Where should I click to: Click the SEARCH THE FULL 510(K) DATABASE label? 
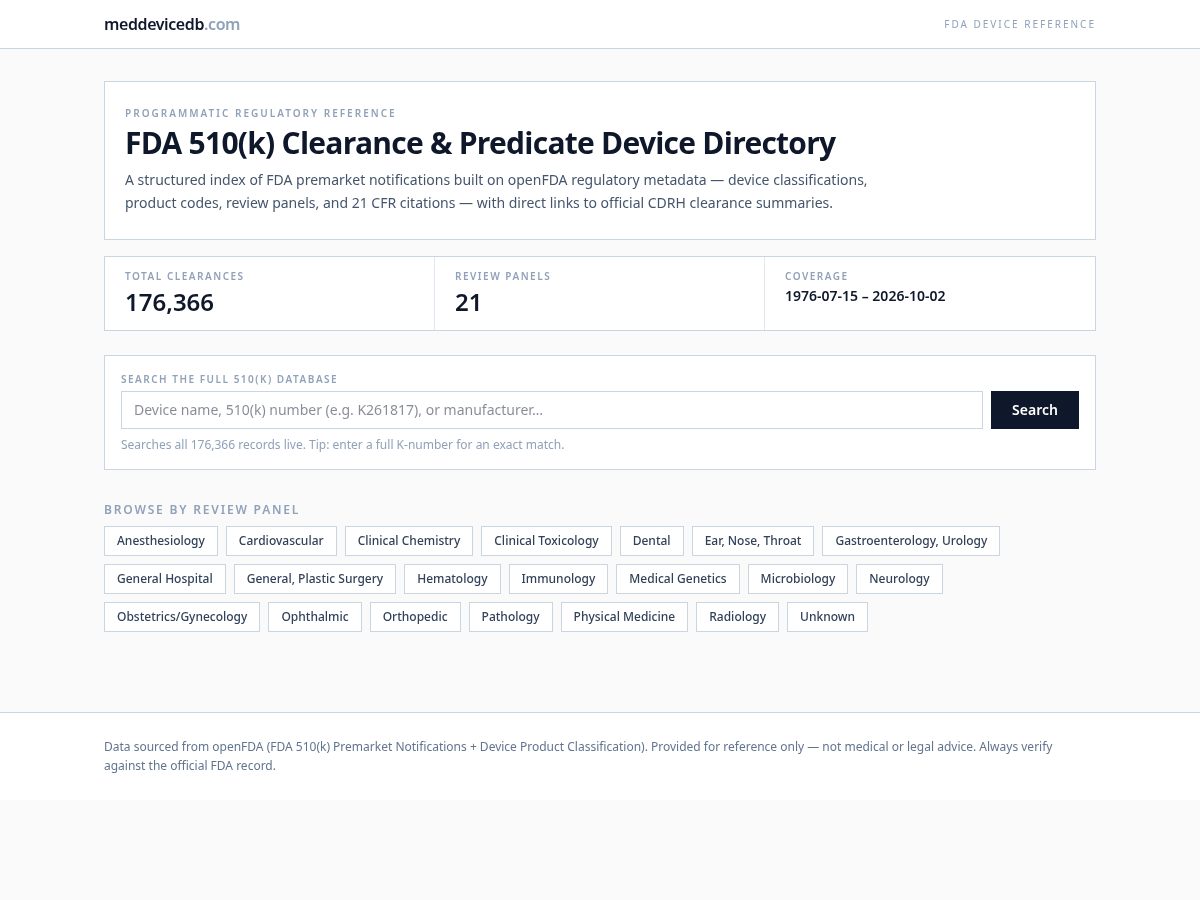pyautogui.click(x=229, y=379)
